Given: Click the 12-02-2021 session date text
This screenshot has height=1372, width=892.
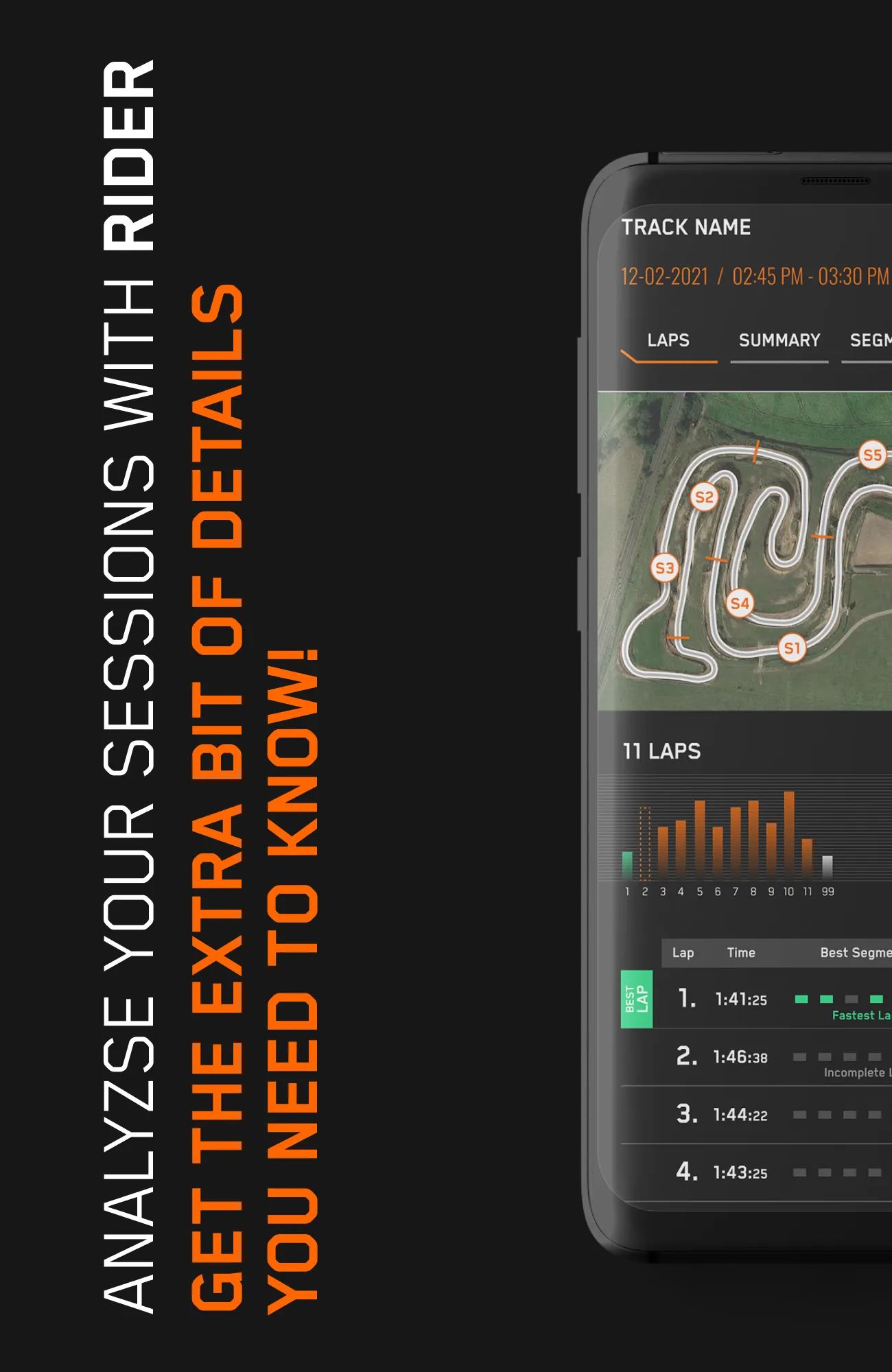Looking at the screenshot, I should tap(664, 276).
